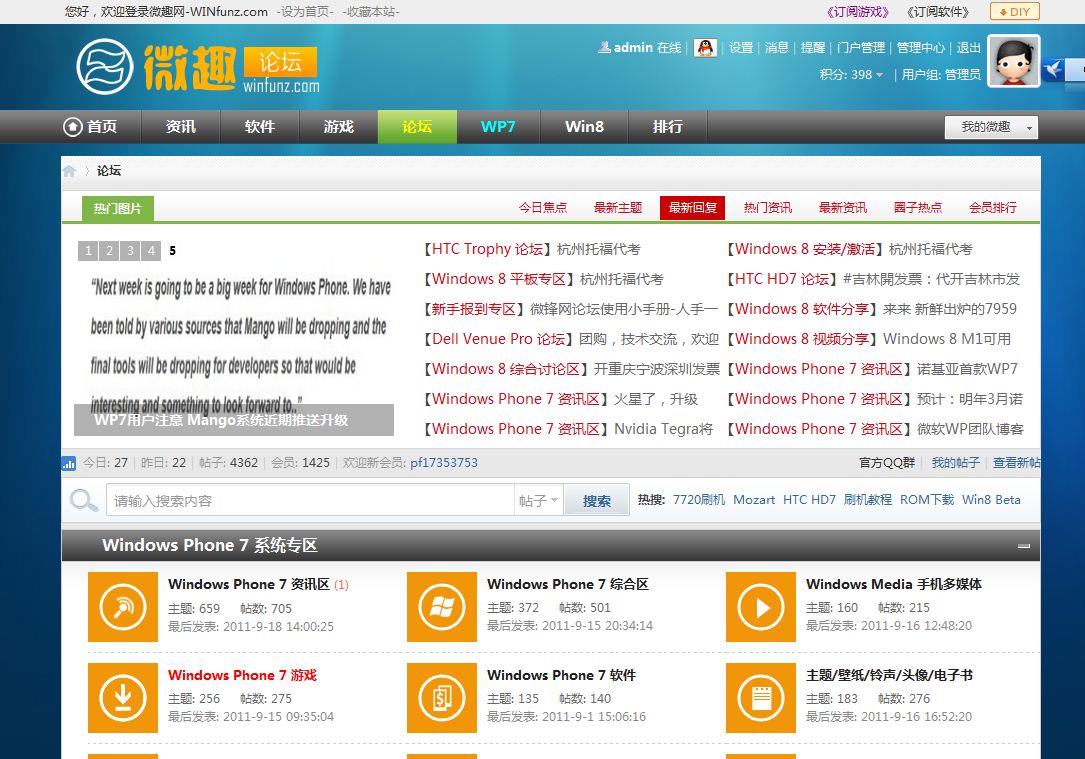Select the 圈子热点 tab

click(918, 208)
